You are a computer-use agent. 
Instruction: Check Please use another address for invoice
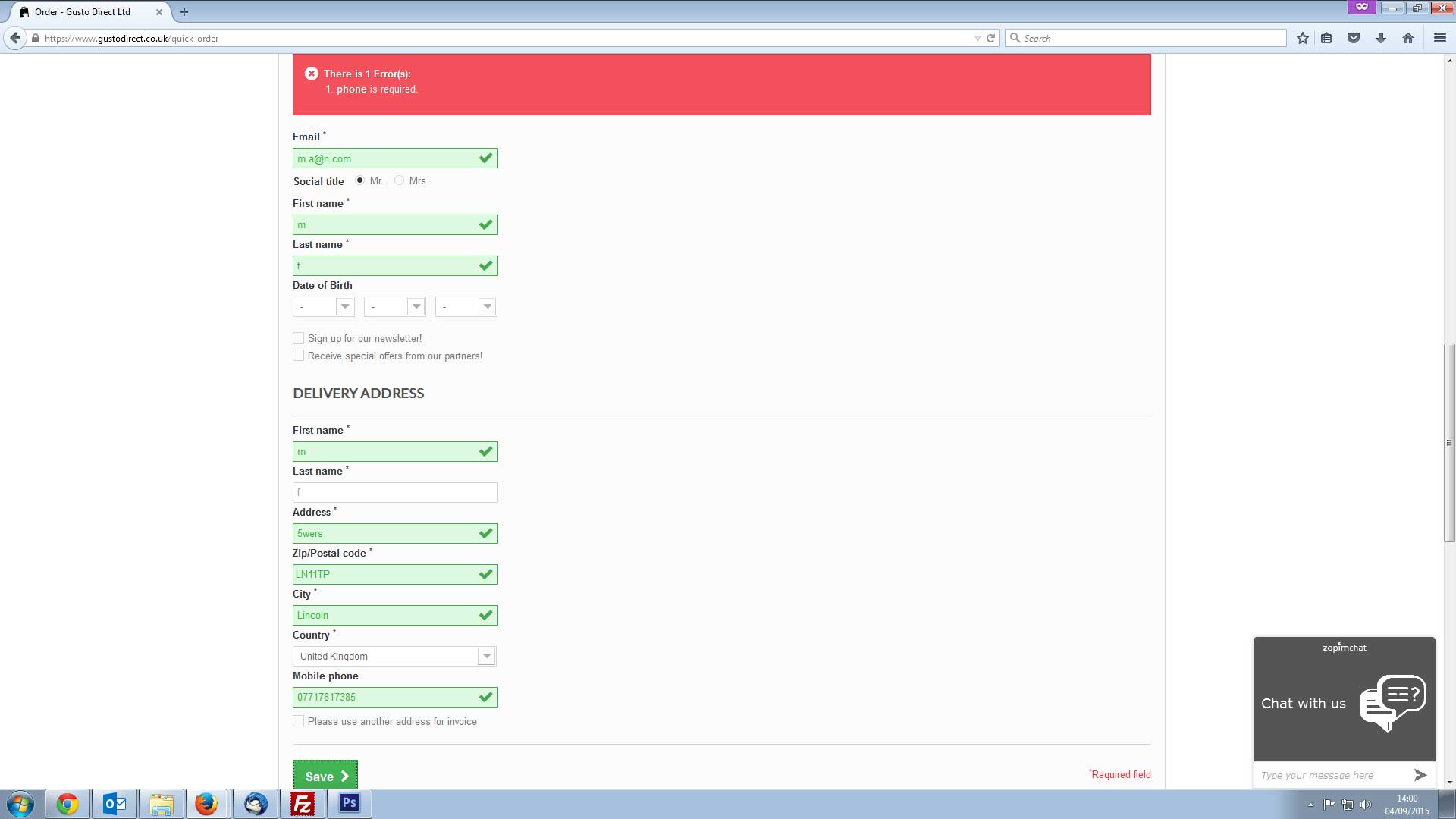pyautogui.click(x=299, y=721)
